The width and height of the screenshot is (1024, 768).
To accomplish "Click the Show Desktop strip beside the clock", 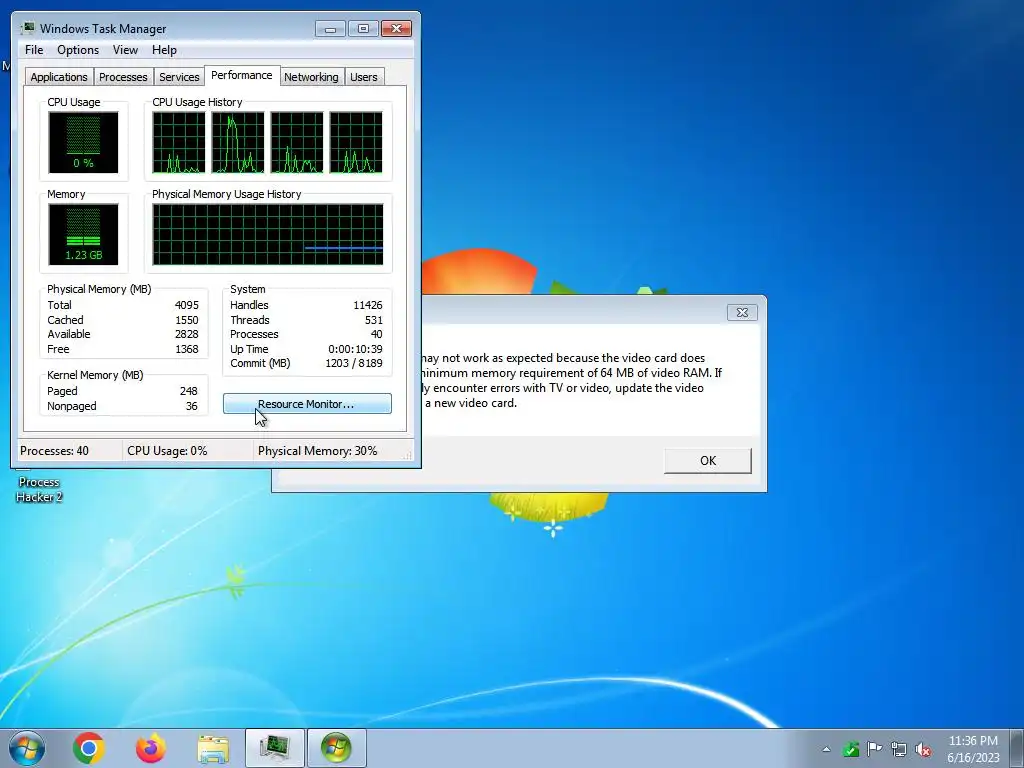I will click(x=1018, y=748).
